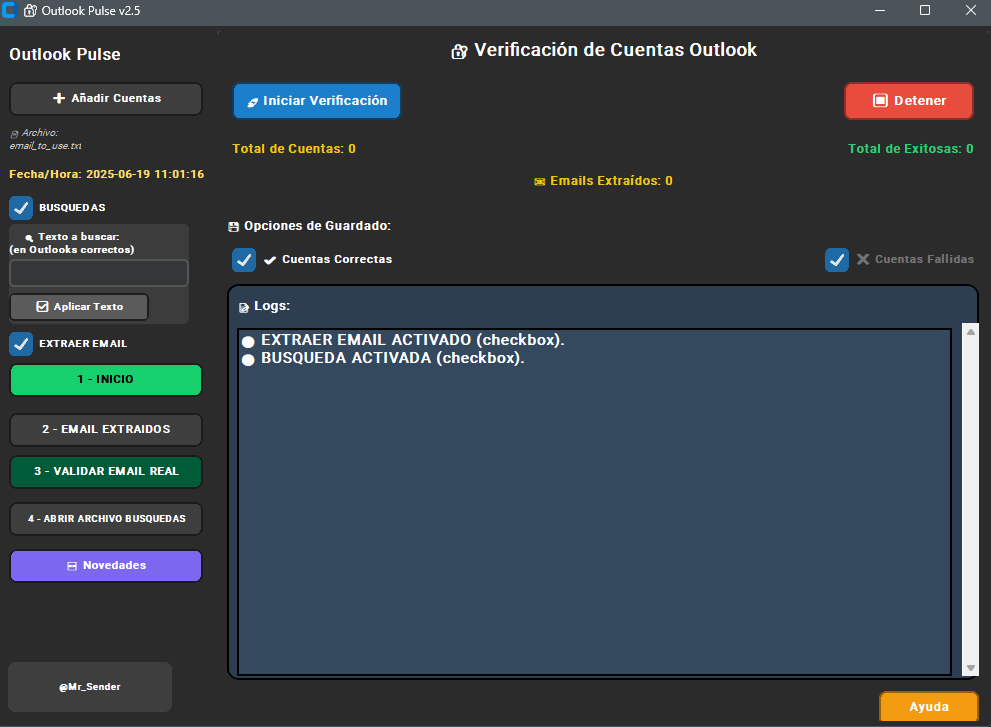Open 4 - ABRIR ARCHIVO BUSQUEDAS
Viewport: 991px width, 727px height.
105,518
